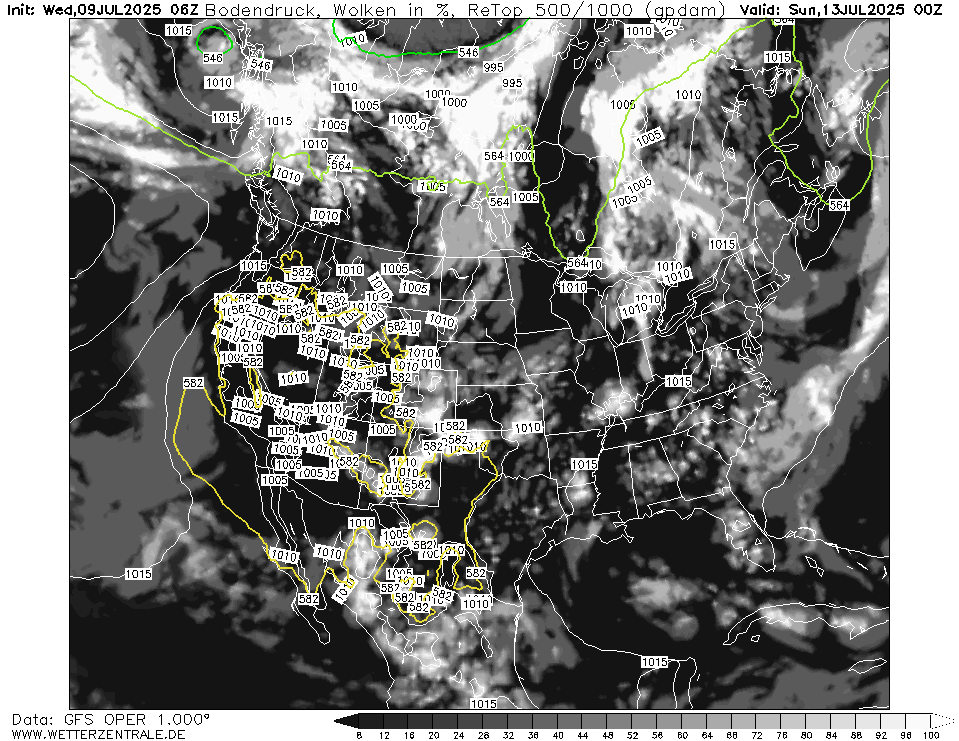959x741 pixels.
Task: Click the dashed right arrow end of the colorbar
Action: (942, 721)
